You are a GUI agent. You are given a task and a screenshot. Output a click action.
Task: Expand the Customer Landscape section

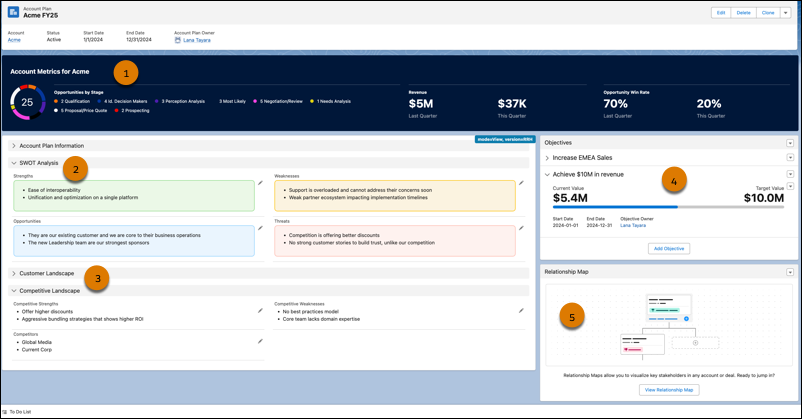14,273
